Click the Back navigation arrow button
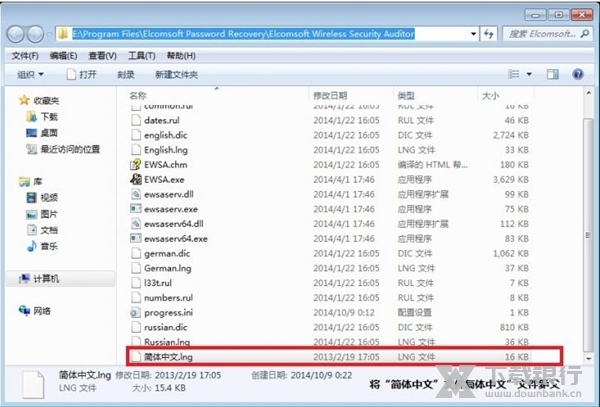 coord(16,34)
